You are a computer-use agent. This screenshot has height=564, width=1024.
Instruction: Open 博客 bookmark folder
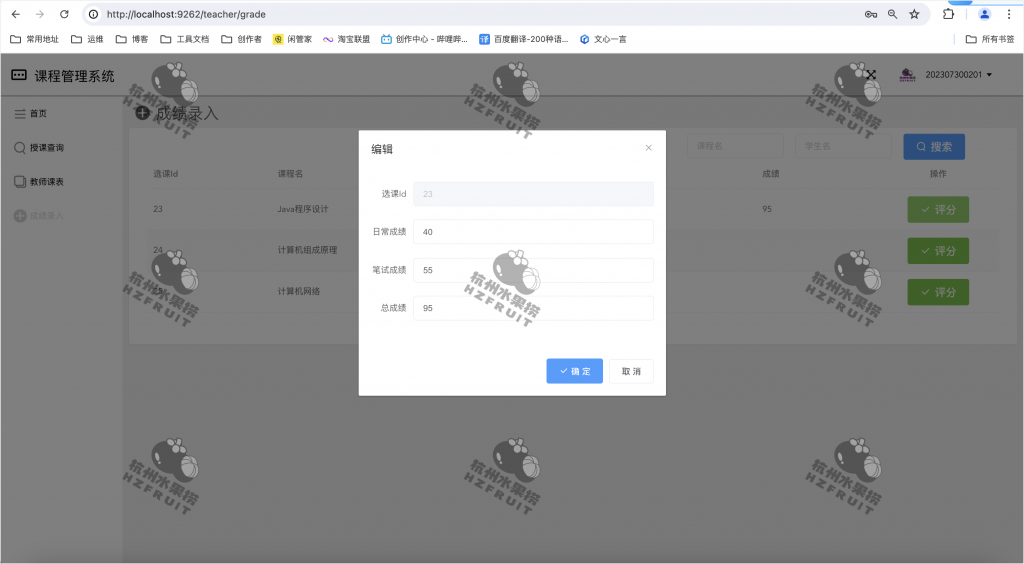click(x=132, y=39)
